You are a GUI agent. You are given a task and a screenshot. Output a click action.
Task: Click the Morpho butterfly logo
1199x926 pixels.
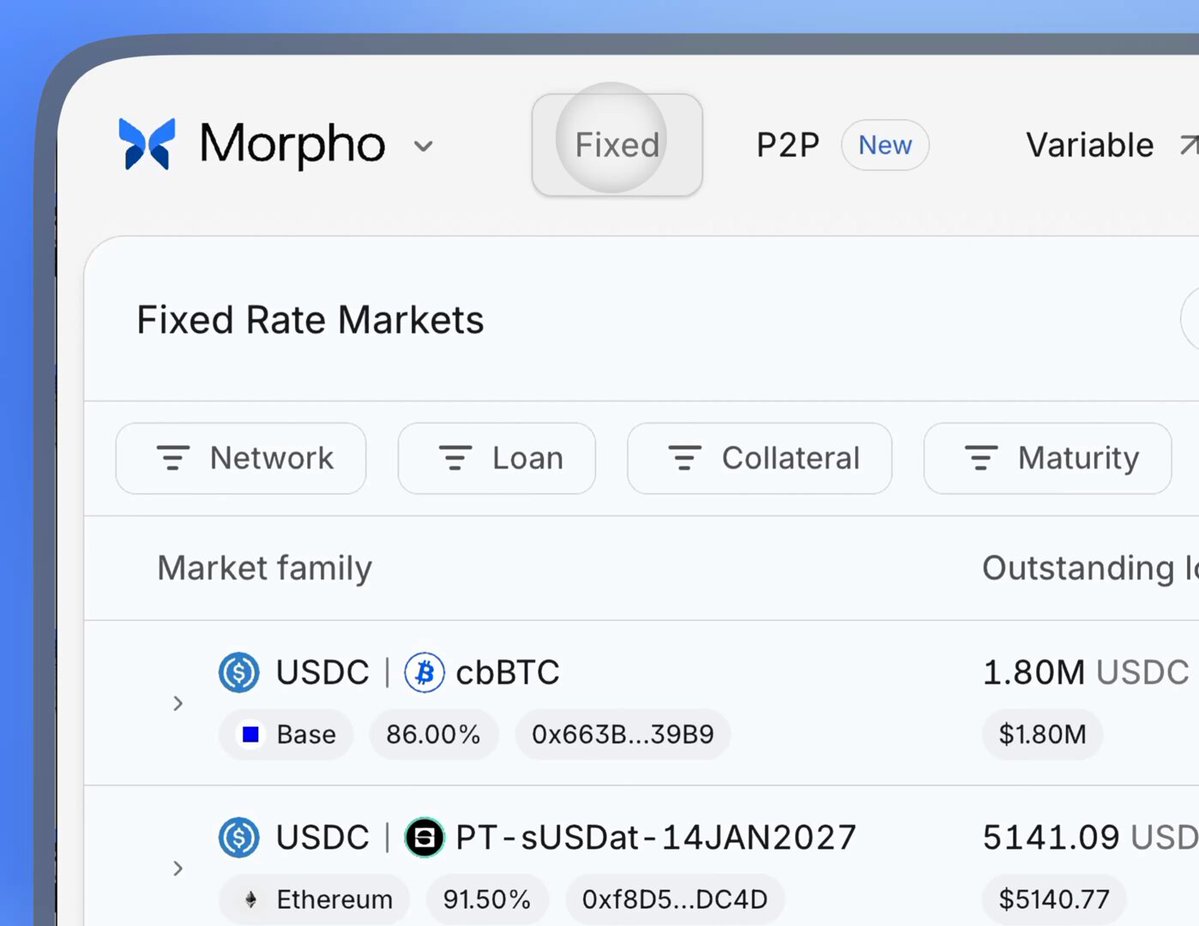147,144
